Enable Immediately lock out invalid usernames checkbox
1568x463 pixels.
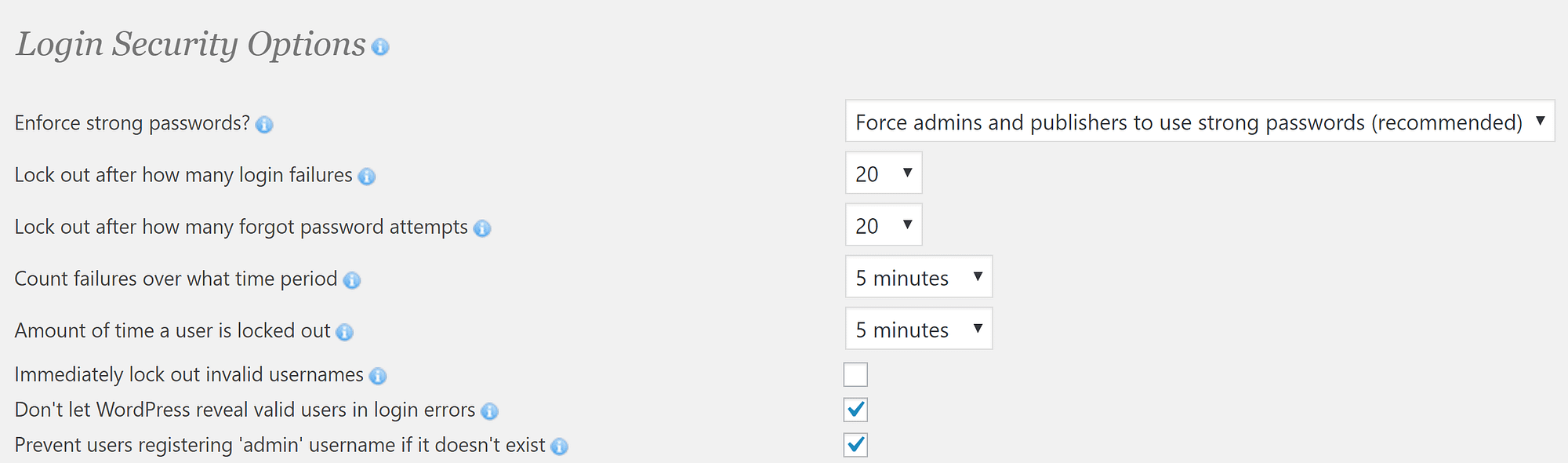click(x=855, y=374)
